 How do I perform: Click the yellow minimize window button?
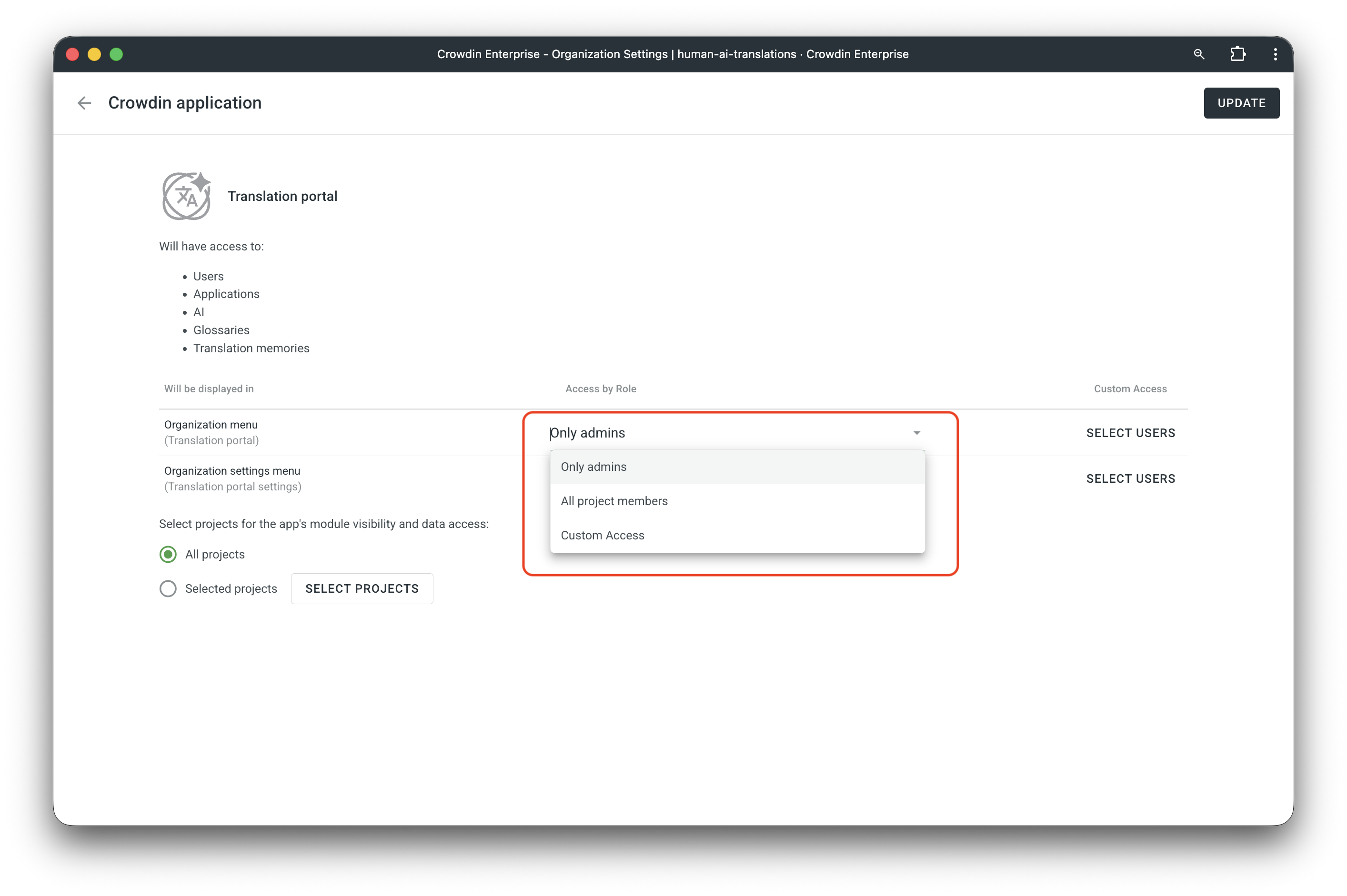coord(94,54)
